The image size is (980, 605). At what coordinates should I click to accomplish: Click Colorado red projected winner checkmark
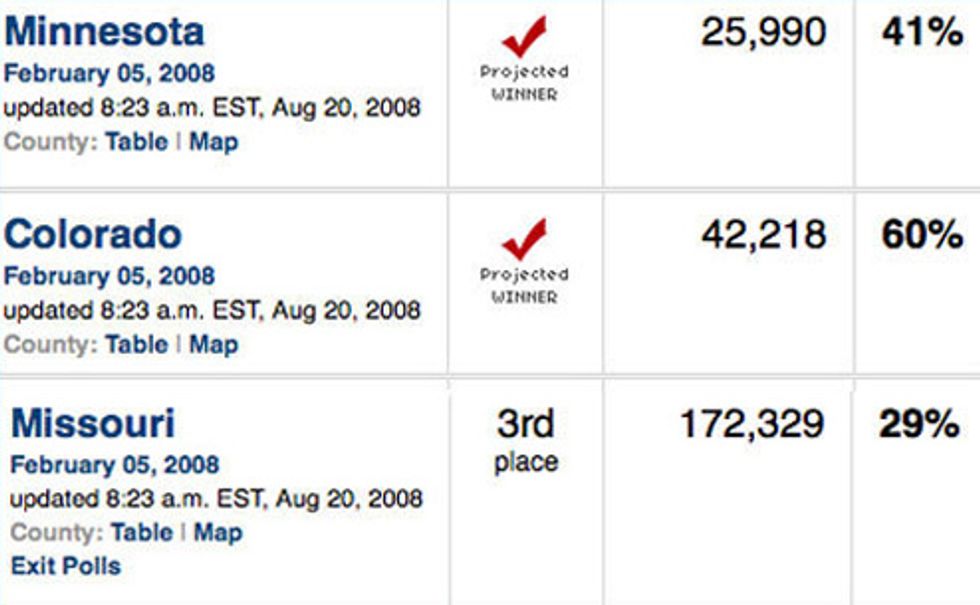(x=524, y=239)
